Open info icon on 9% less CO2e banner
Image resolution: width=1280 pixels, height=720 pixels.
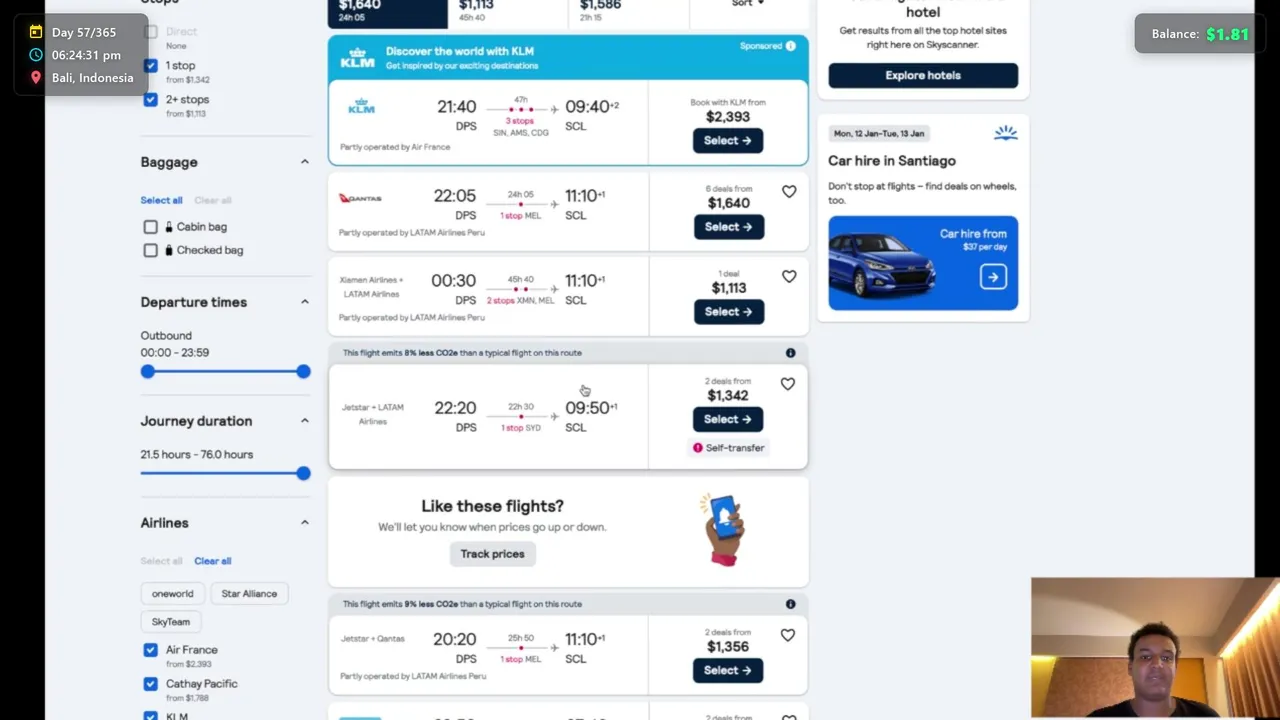[x=790, y=604]
